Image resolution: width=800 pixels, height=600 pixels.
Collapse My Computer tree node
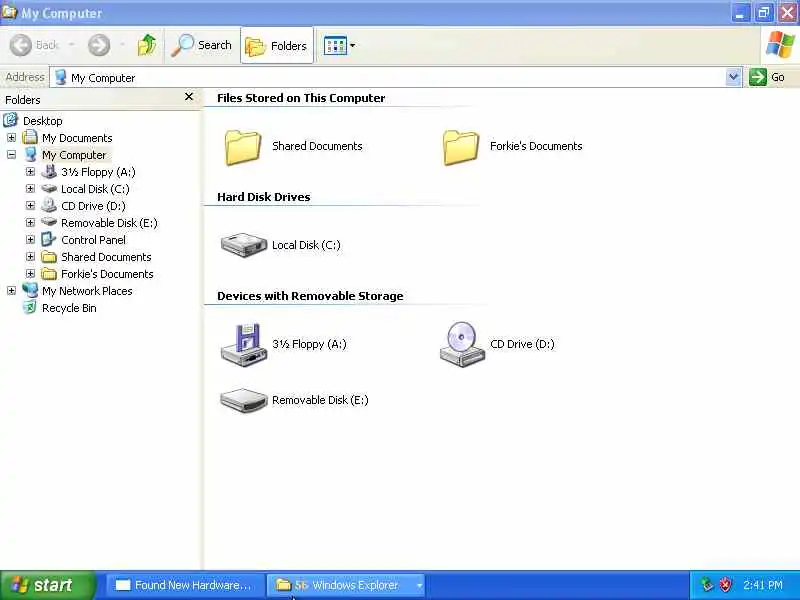click(x=11, y=155)
